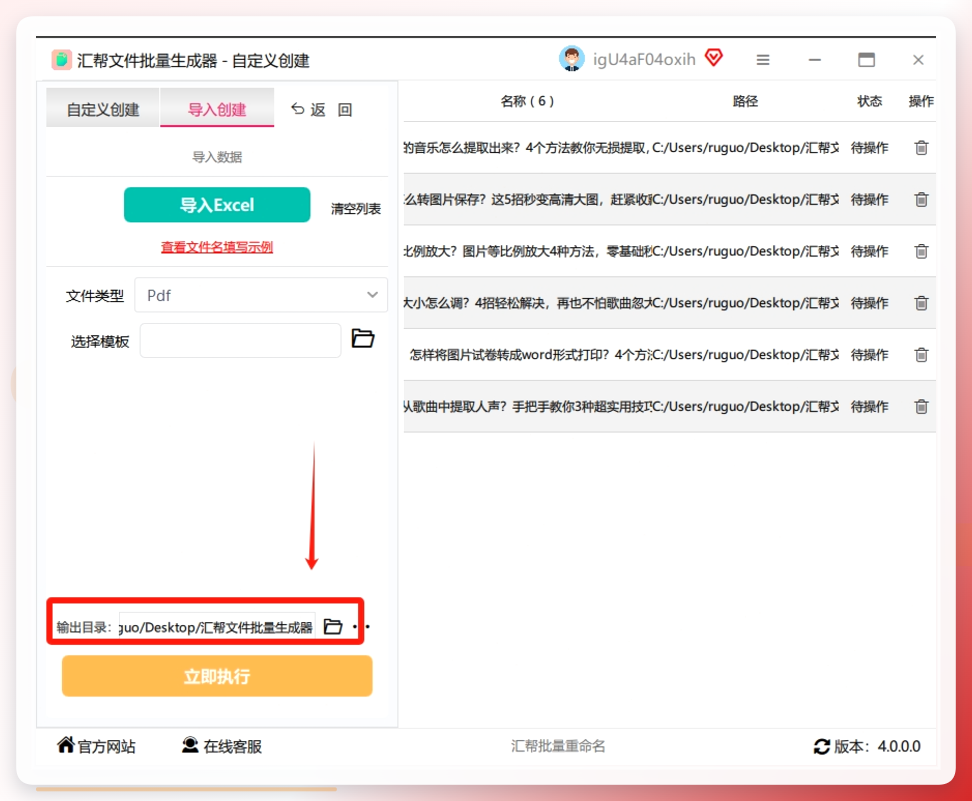The height and width of the screenshot is (801, 972).
Task: Delete the row about 图片等比例放大
Action: [921, 251]
